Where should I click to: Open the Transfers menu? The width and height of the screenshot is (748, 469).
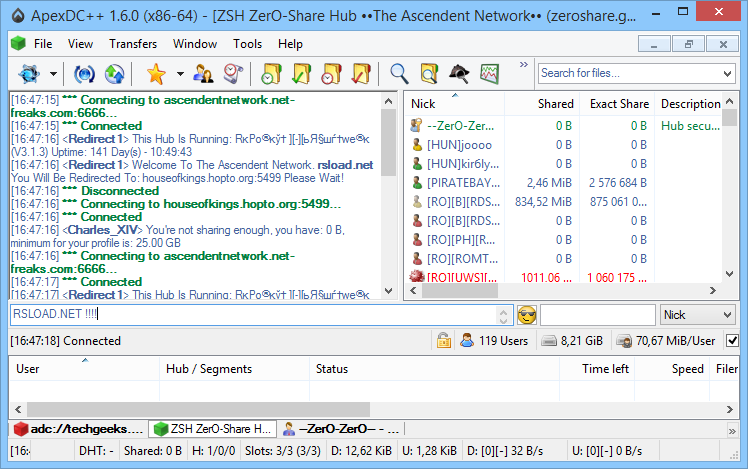pyautogui.click(x=133, y=44)
